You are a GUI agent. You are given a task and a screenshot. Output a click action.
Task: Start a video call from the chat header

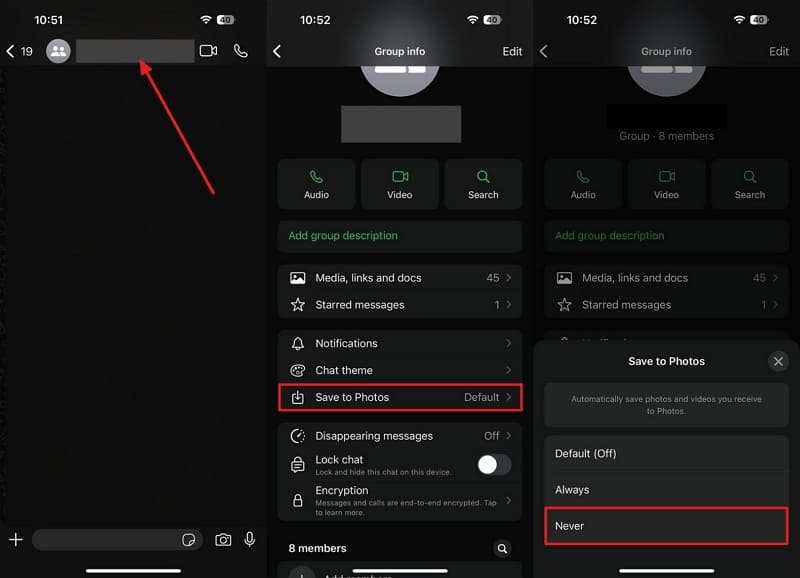208,51
